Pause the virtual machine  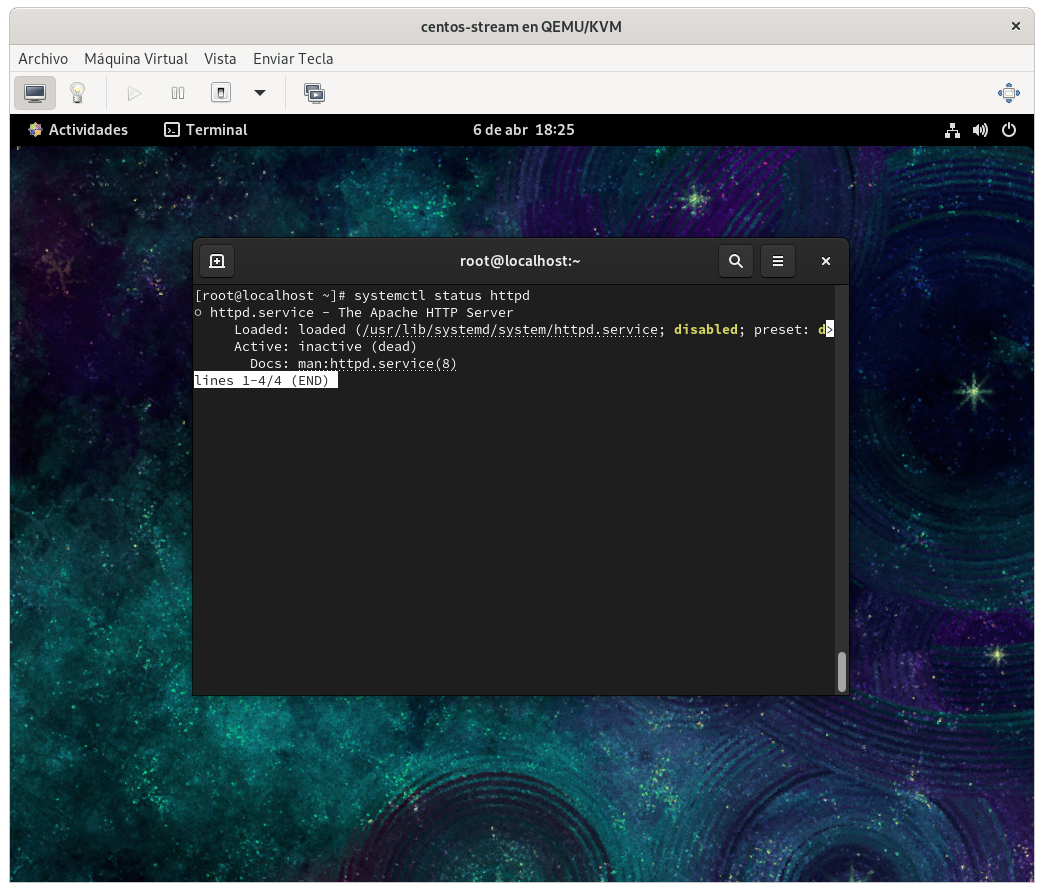point(178,93)
